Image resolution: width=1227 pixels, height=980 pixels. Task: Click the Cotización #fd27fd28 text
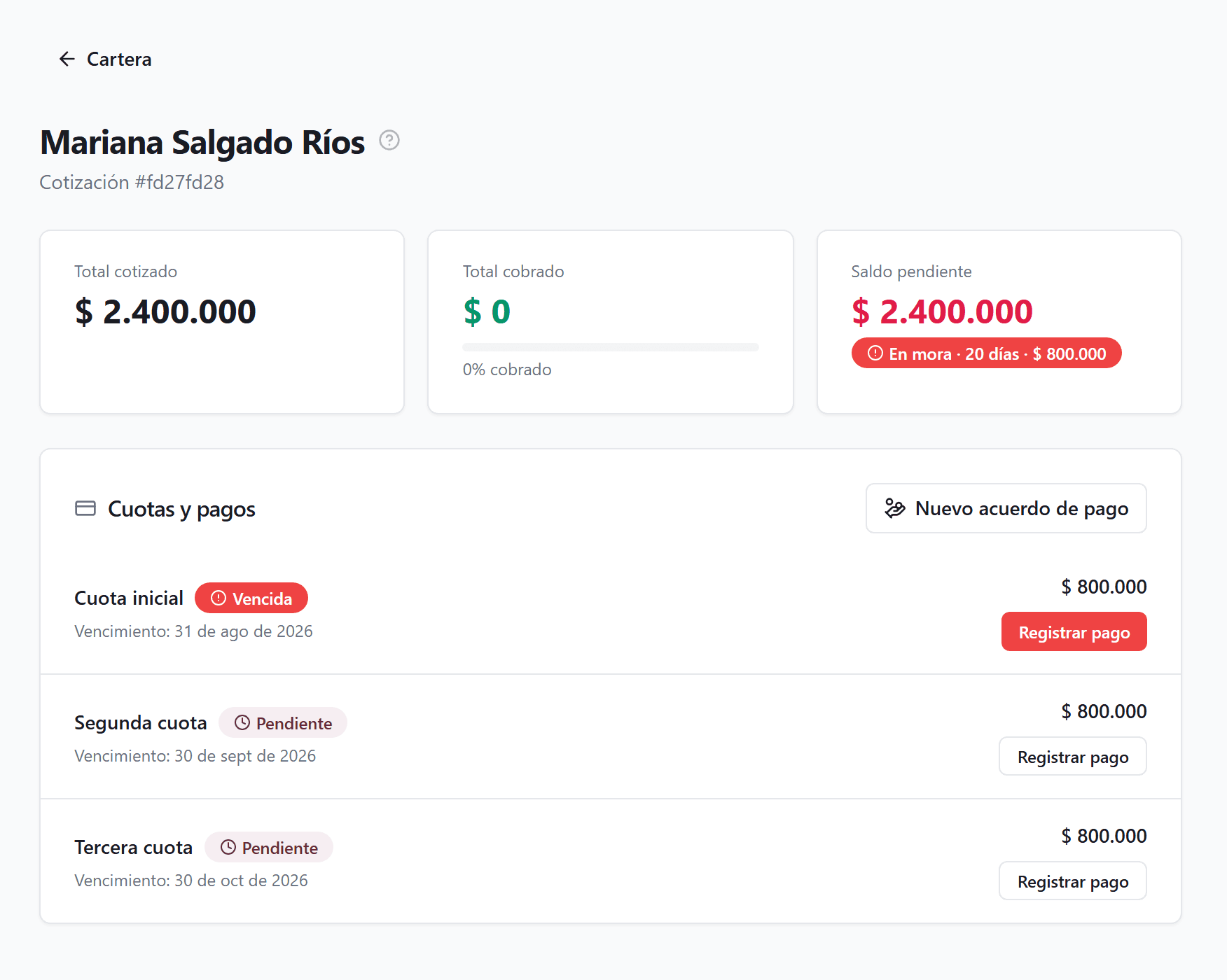[x=132, y=183]
